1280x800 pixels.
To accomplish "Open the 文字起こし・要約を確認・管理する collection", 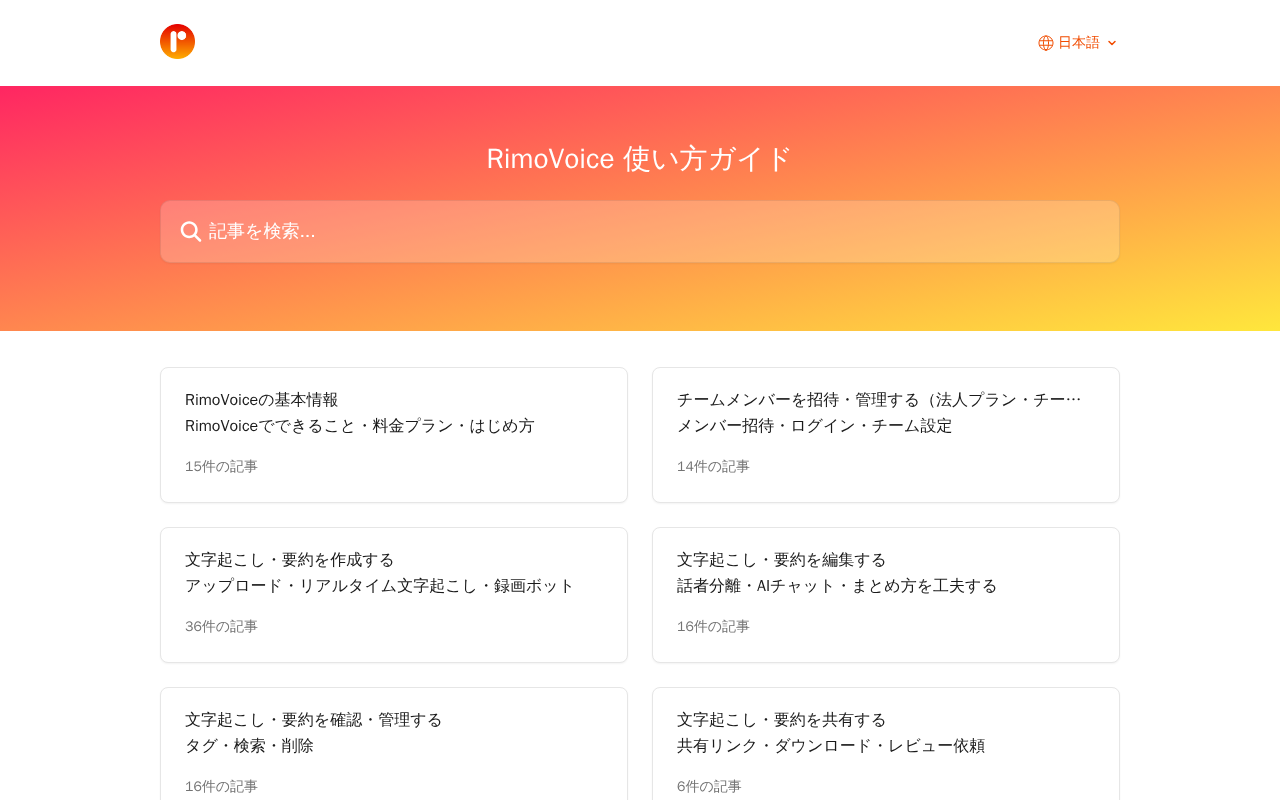I will coord(394,744).
